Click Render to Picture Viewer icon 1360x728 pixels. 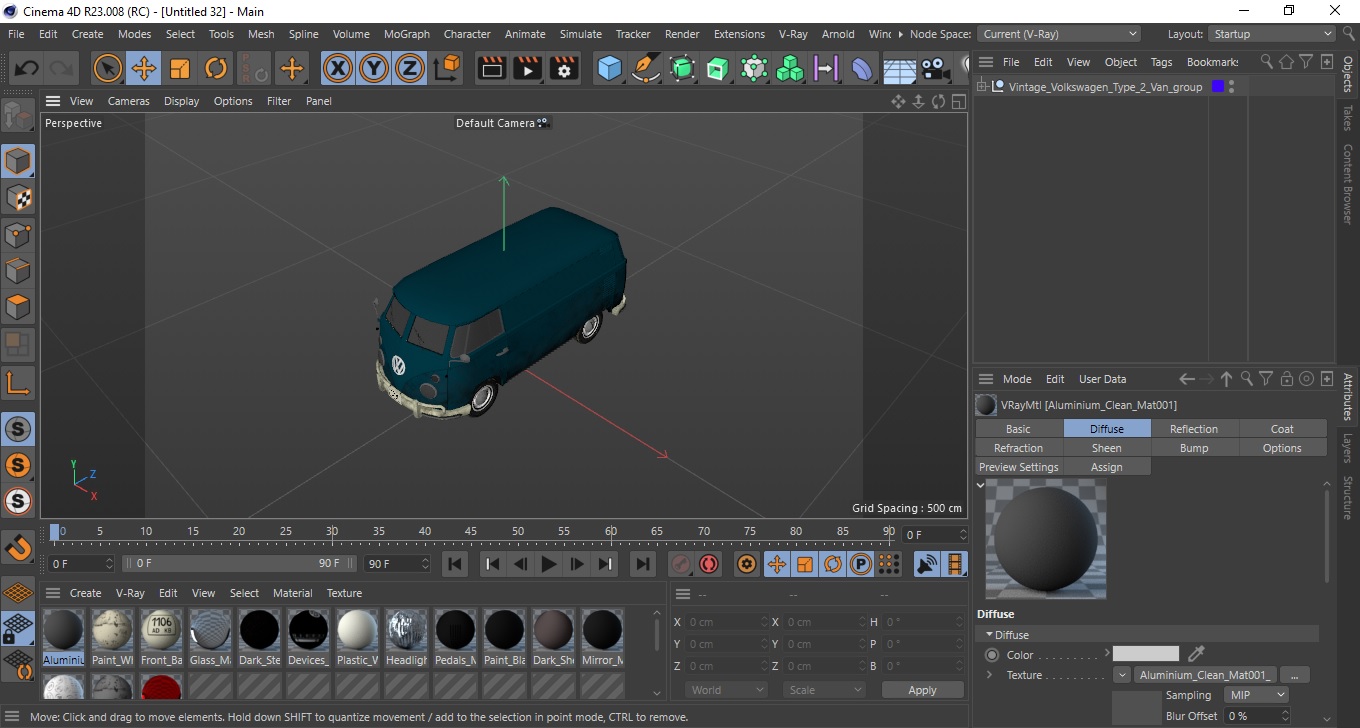(528, 69)
